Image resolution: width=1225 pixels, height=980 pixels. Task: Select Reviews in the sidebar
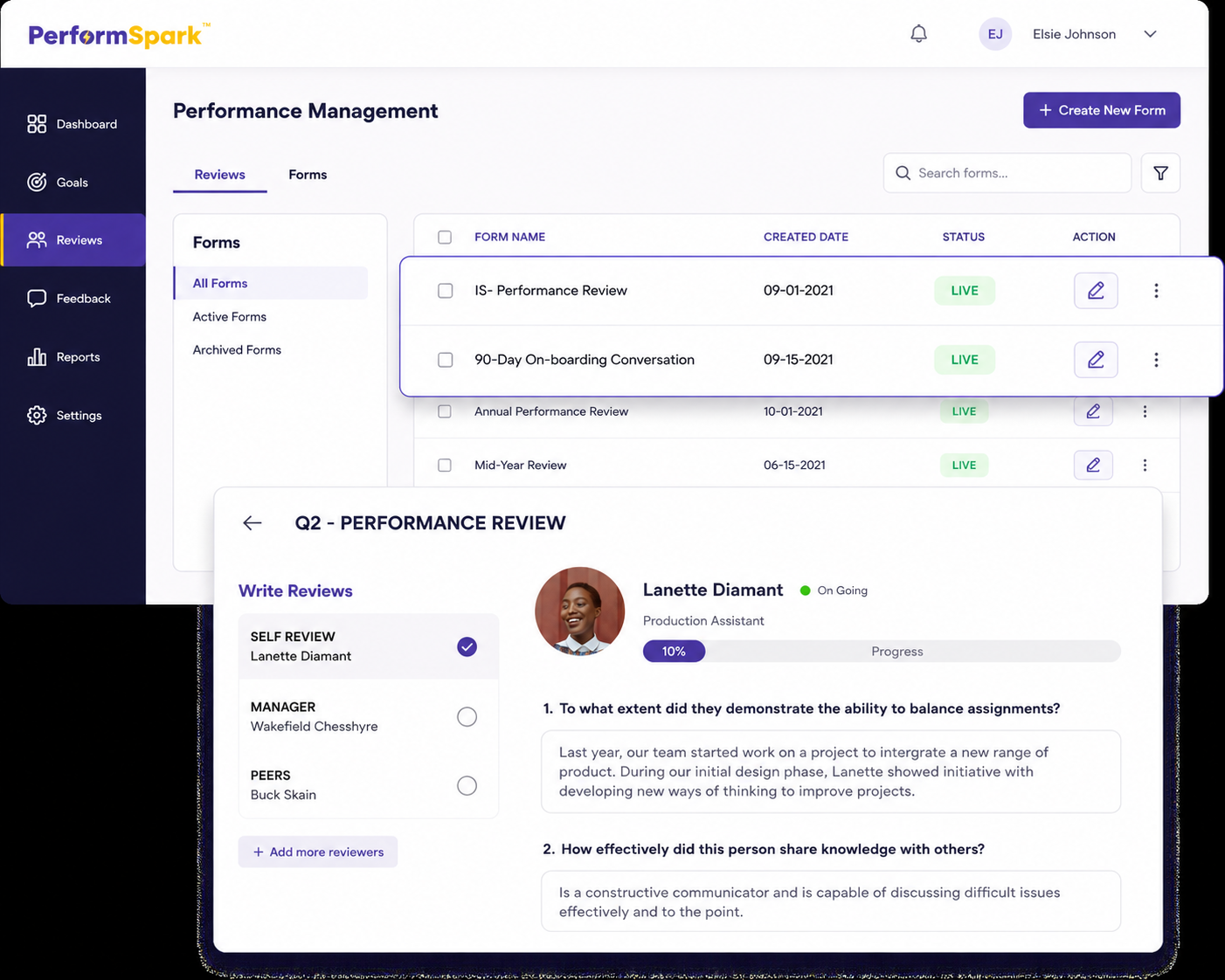coord(73,240)
